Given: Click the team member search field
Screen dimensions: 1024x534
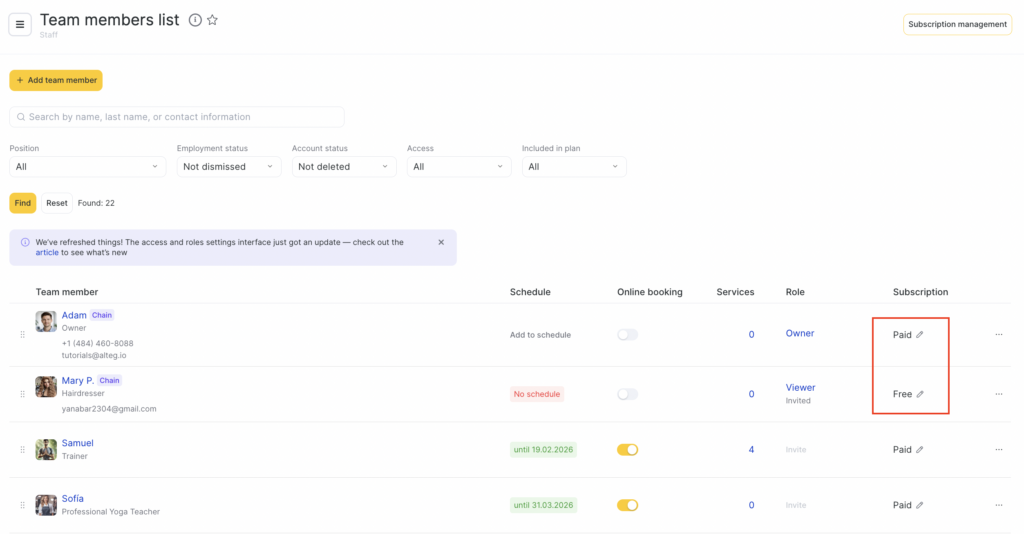Looking at the screenshot, I should [x=177, y=117].
